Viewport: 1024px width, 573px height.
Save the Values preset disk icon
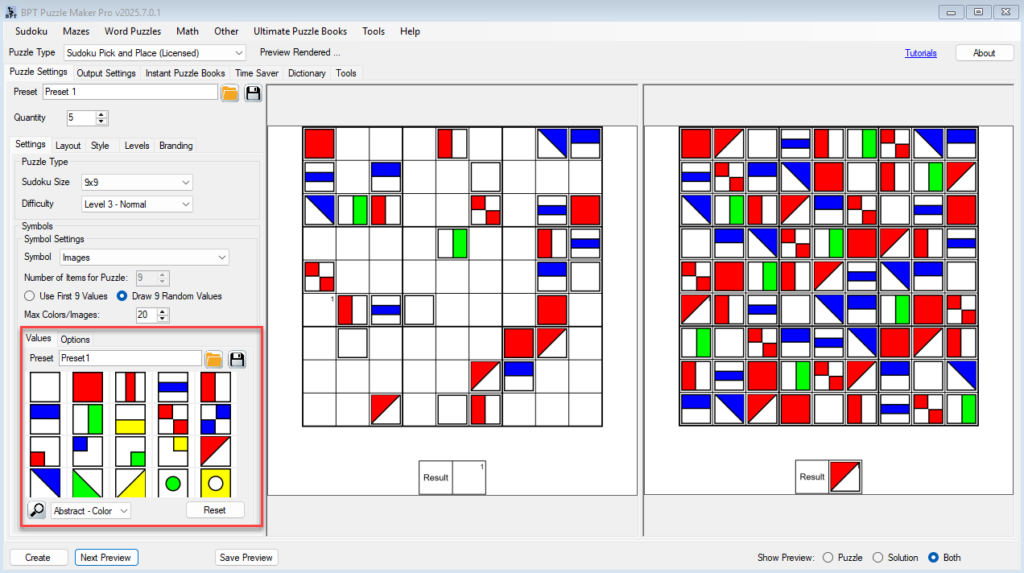(237, 359)
